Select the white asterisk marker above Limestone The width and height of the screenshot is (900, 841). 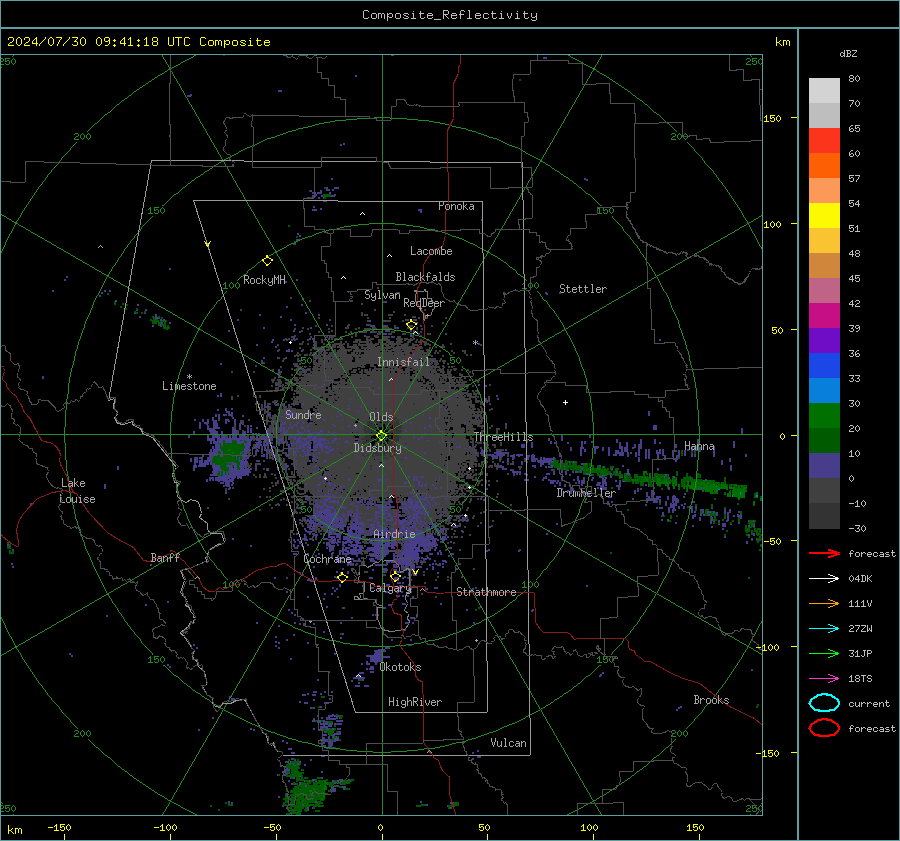click(x=189, y=377)
